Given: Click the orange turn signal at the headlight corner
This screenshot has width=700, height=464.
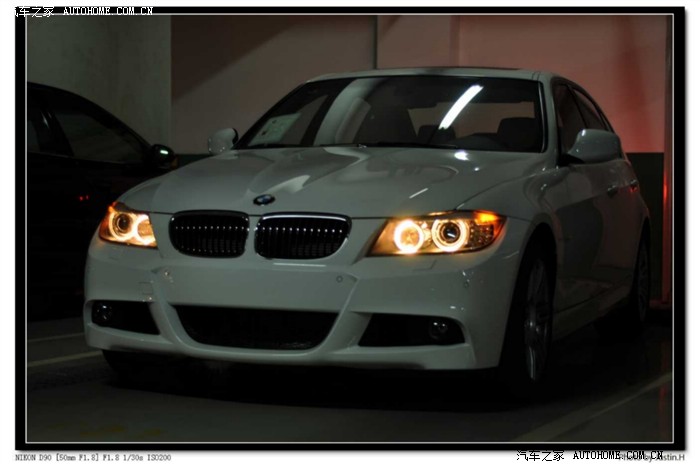Looking at the screenshot, I should click(x=489, y=217).
